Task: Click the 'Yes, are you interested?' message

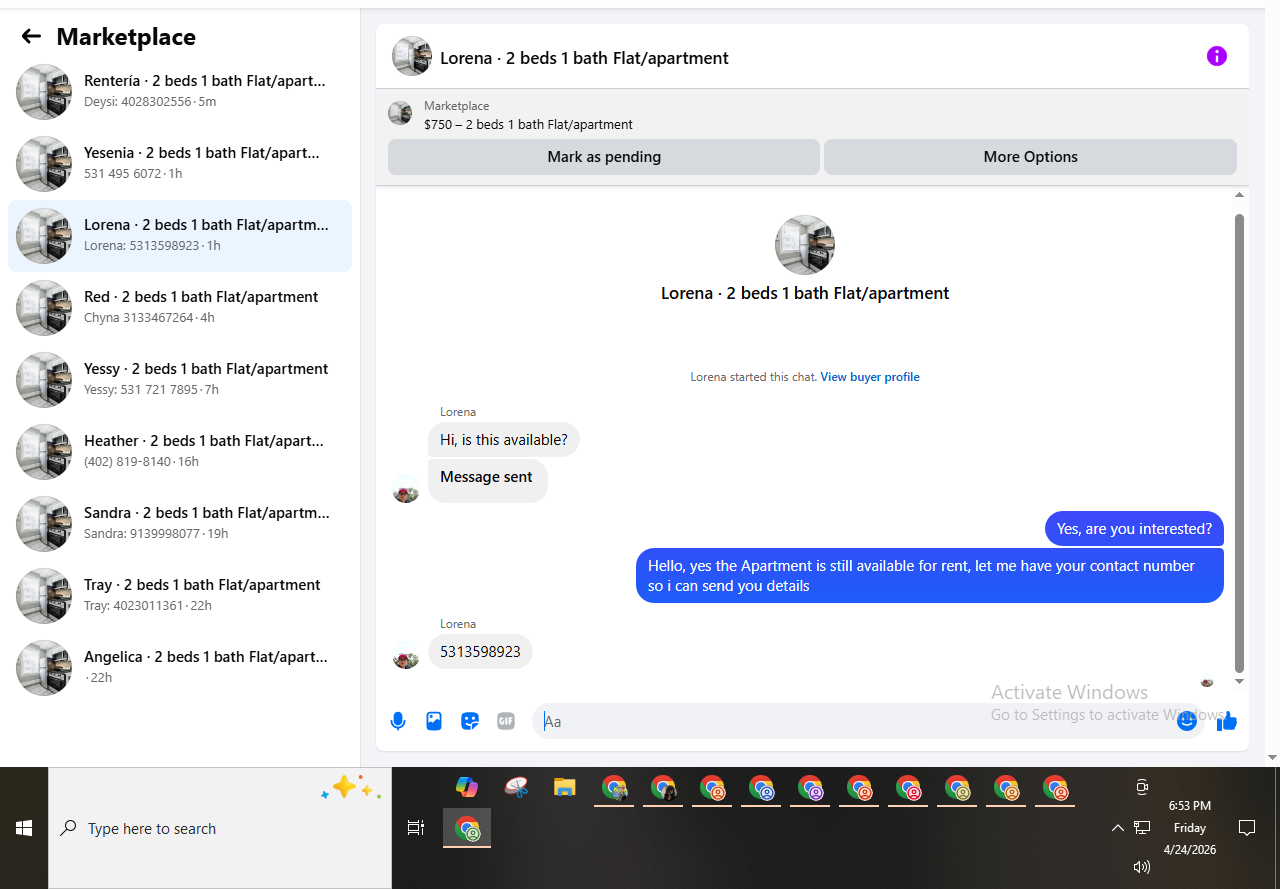Action: coord(1134,529)
